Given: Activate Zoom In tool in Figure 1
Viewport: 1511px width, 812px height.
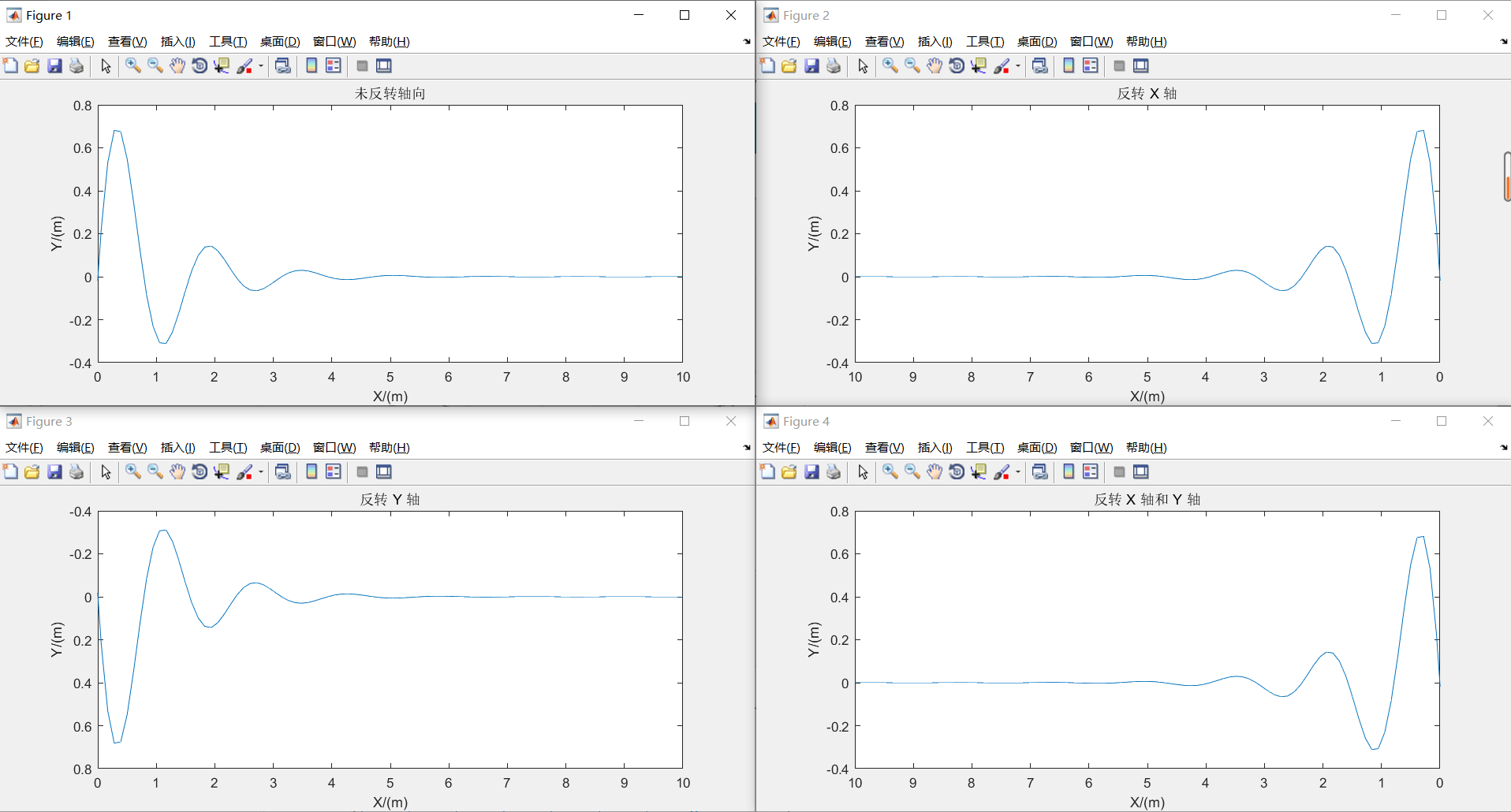Looking at the screenshot, I should pos(133,65).
